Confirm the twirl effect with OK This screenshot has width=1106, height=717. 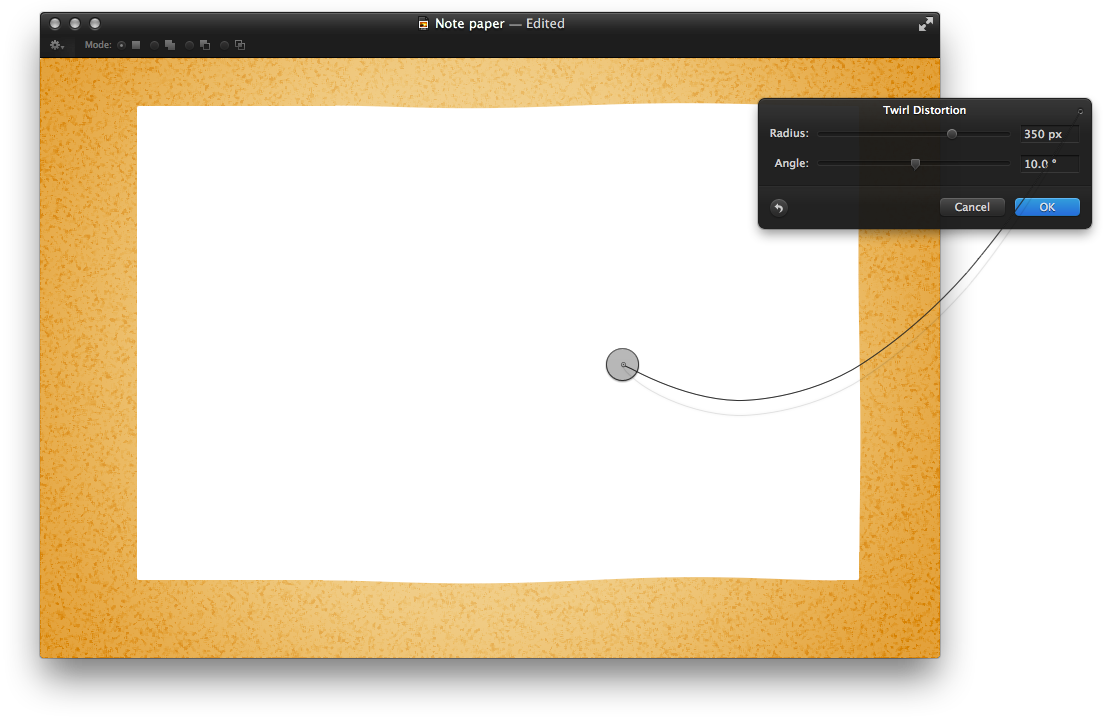click(x=1046, y=207)
